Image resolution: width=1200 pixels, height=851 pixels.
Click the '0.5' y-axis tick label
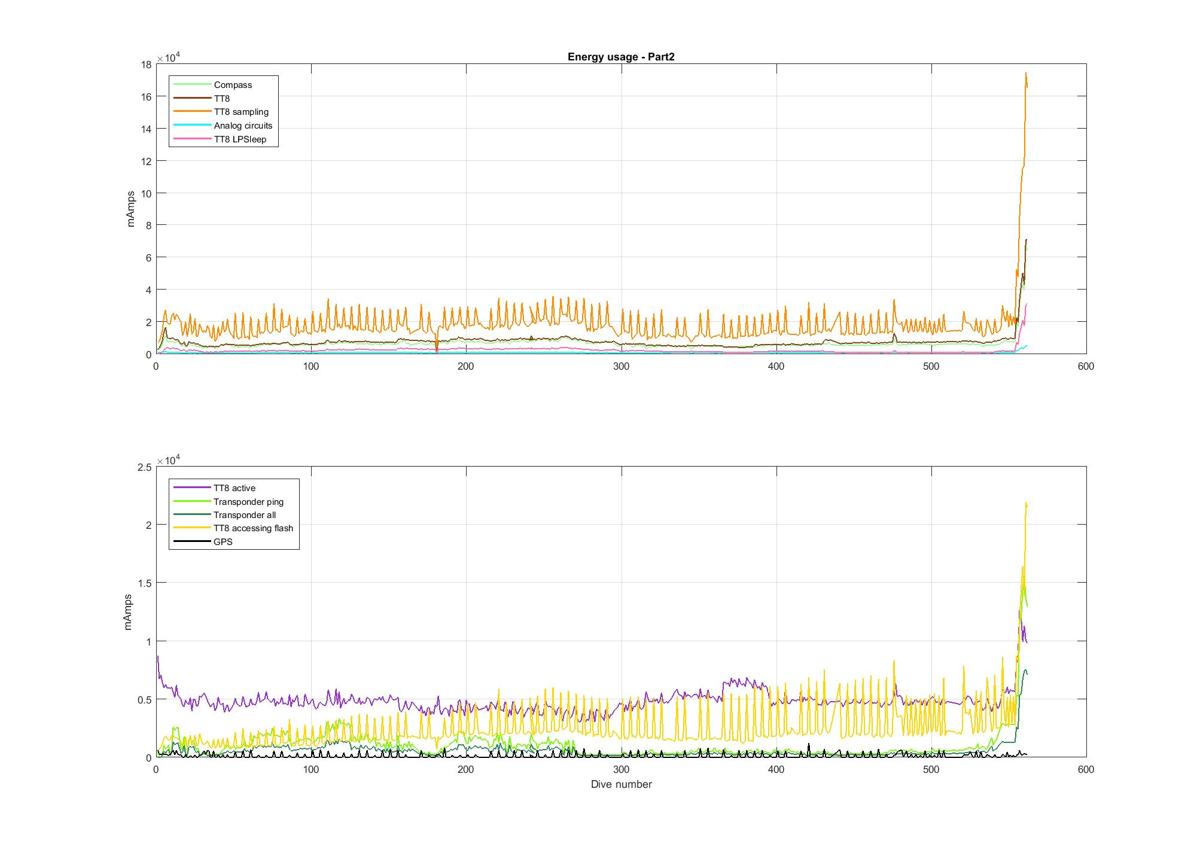pyautogui.click(x=144, y=699)
